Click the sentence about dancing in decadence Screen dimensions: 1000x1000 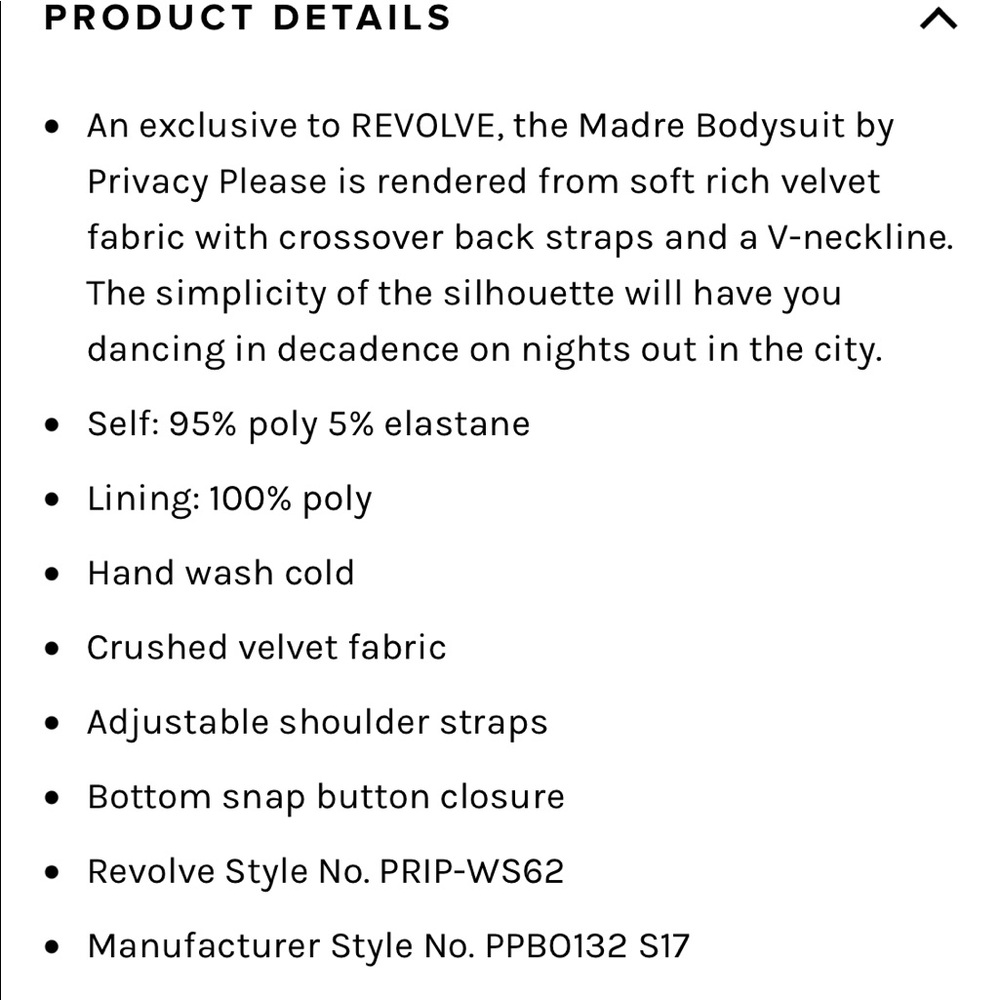(x=485, y=321)
